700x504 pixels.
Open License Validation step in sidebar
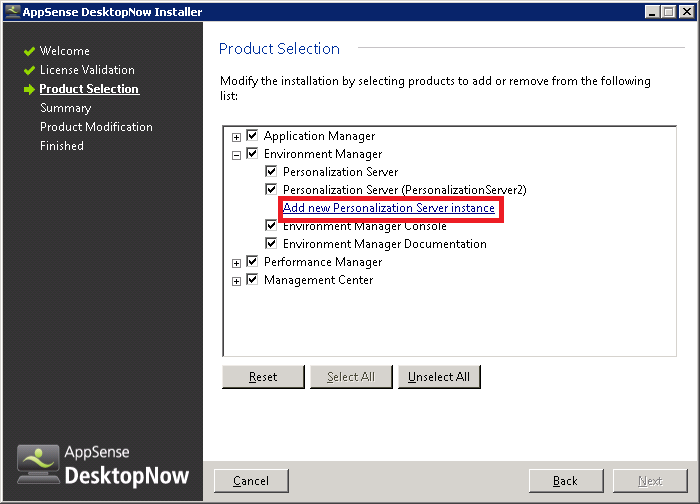(x=87, y=70)
